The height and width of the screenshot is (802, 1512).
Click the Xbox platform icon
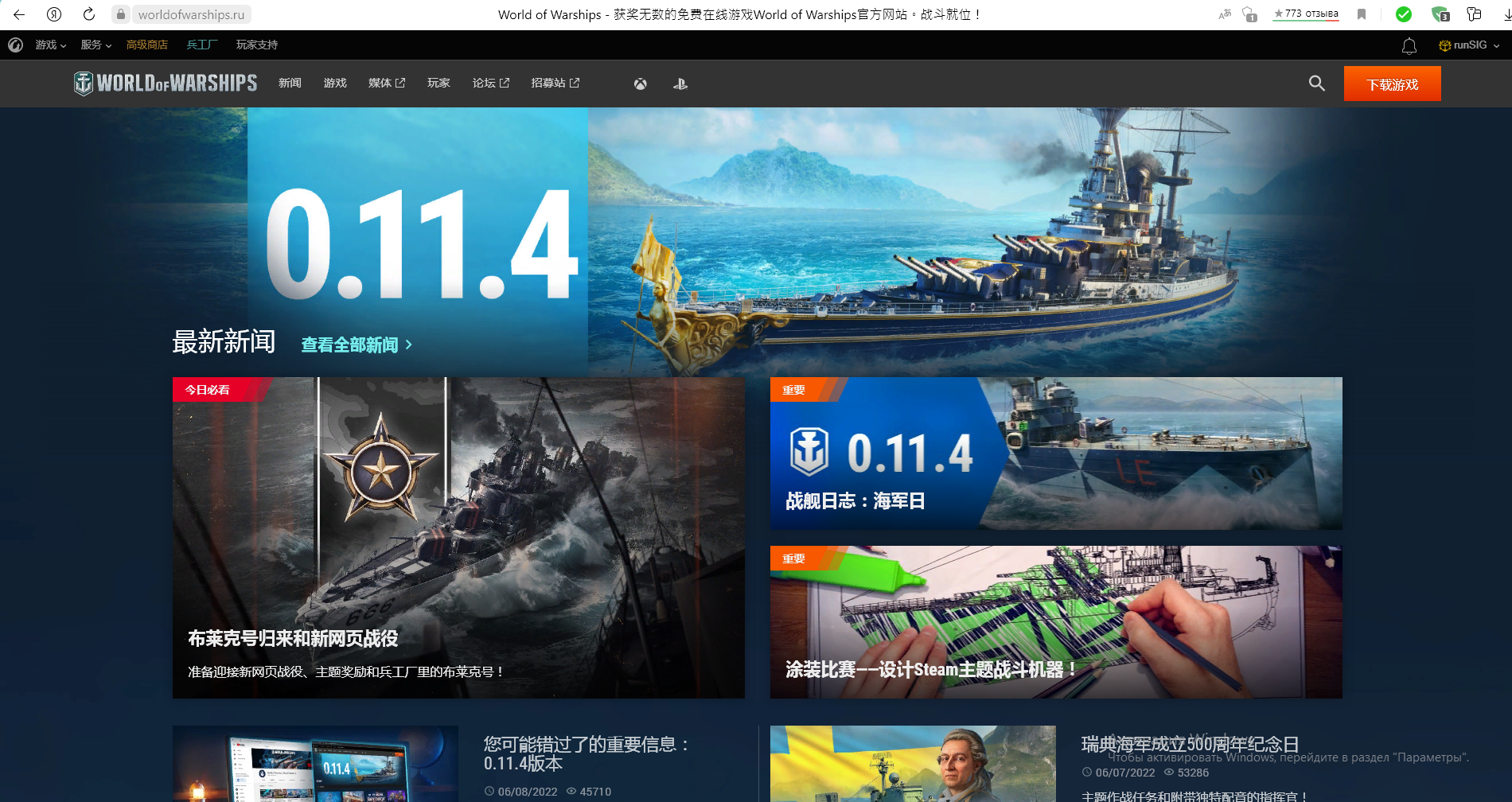click(641, 84)
